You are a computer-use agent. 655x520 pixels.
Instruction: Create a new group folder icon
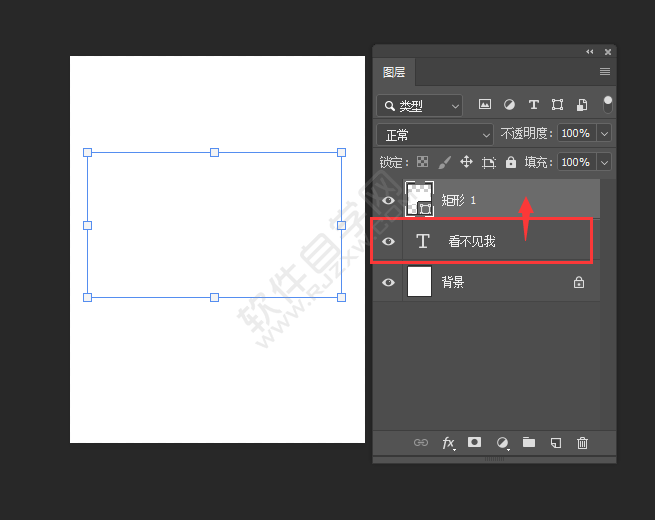tap(528, 442)
